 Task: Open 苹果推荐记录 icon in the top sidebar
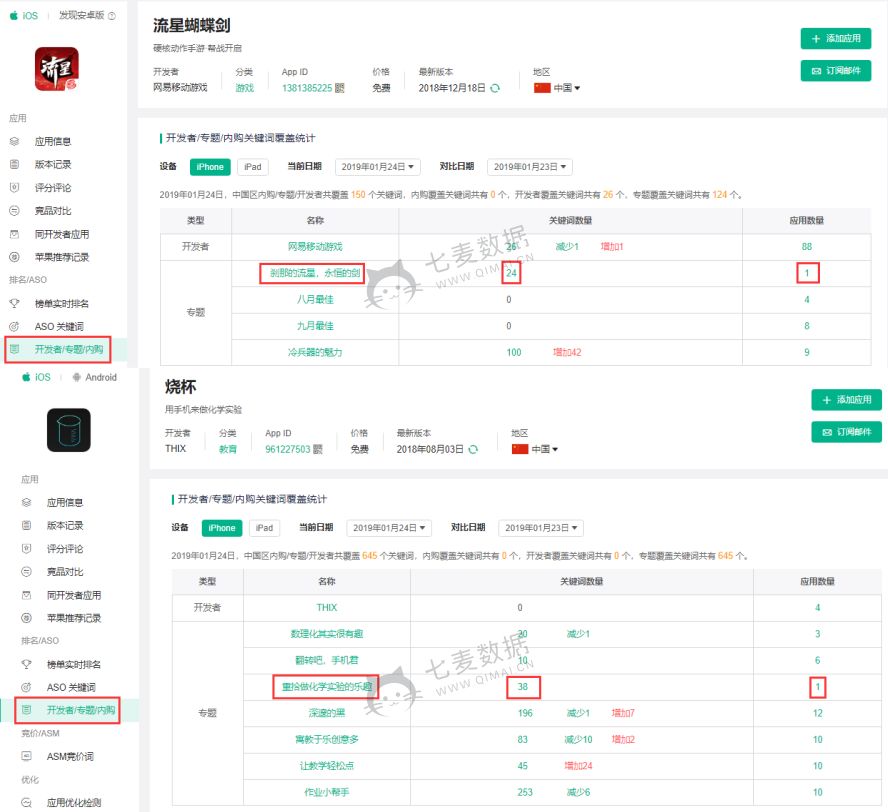(14, 257)
